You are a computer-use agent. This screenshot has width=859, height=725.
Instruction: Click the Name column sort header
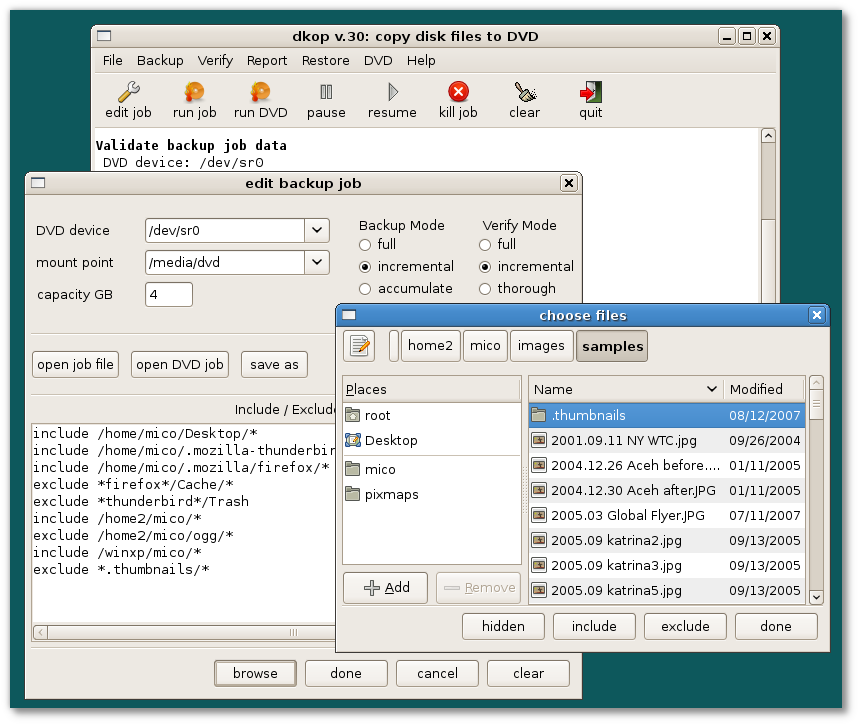[626, 390]
